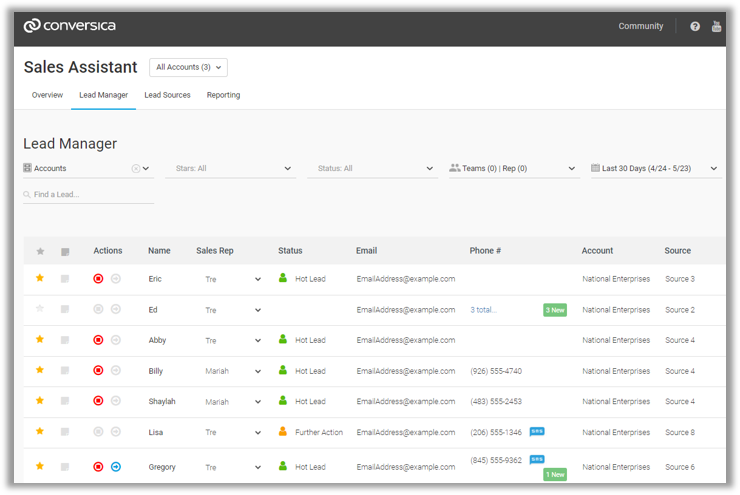The height and width of the screenshot is (495, 740).
Task: Expand the Accounts filter dropdown
Action: click(146, 168)
